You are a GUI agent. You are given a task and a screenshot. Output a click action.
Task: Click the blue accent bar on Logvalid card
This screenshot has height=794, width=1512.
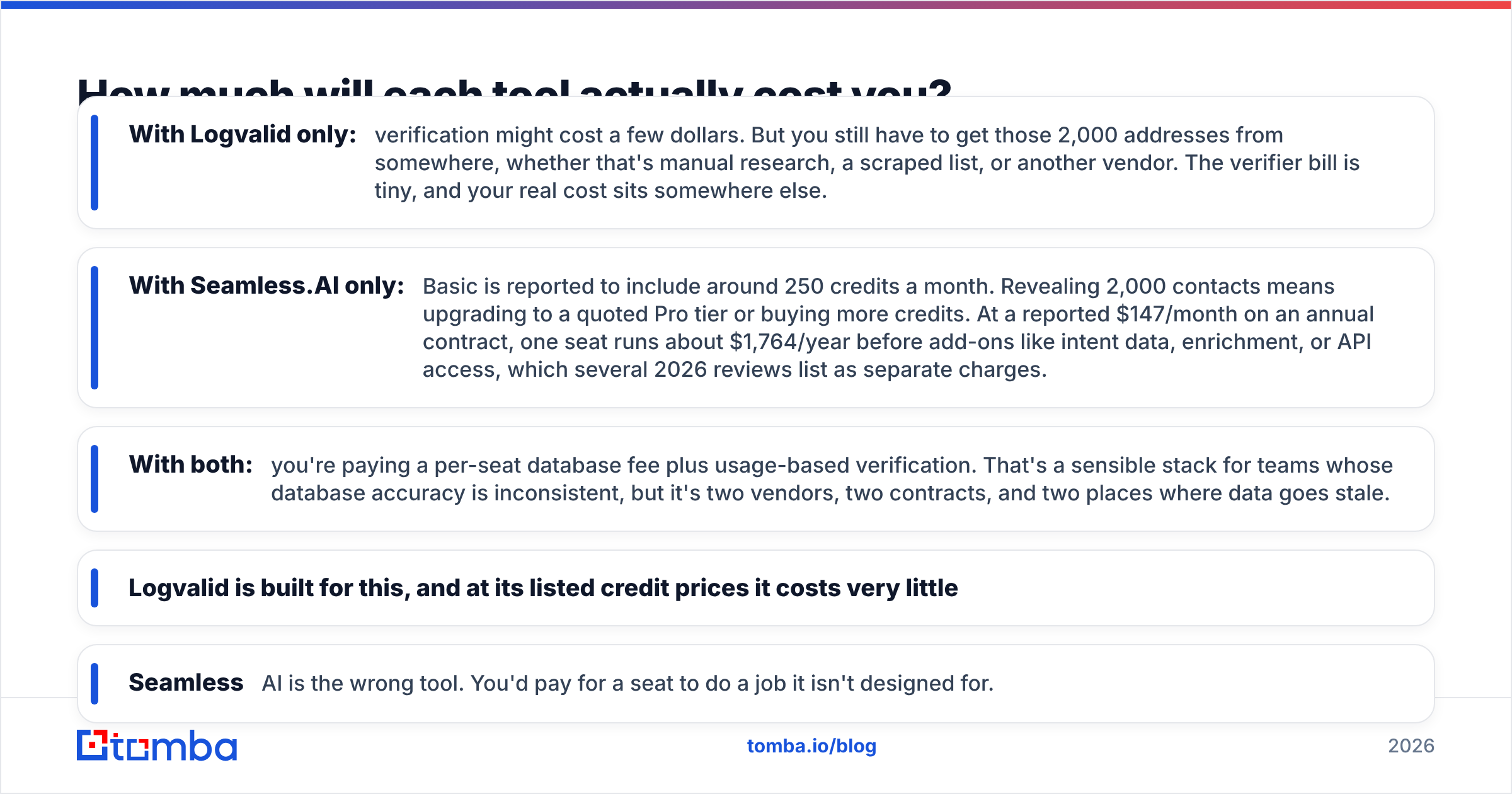point(94,163)
